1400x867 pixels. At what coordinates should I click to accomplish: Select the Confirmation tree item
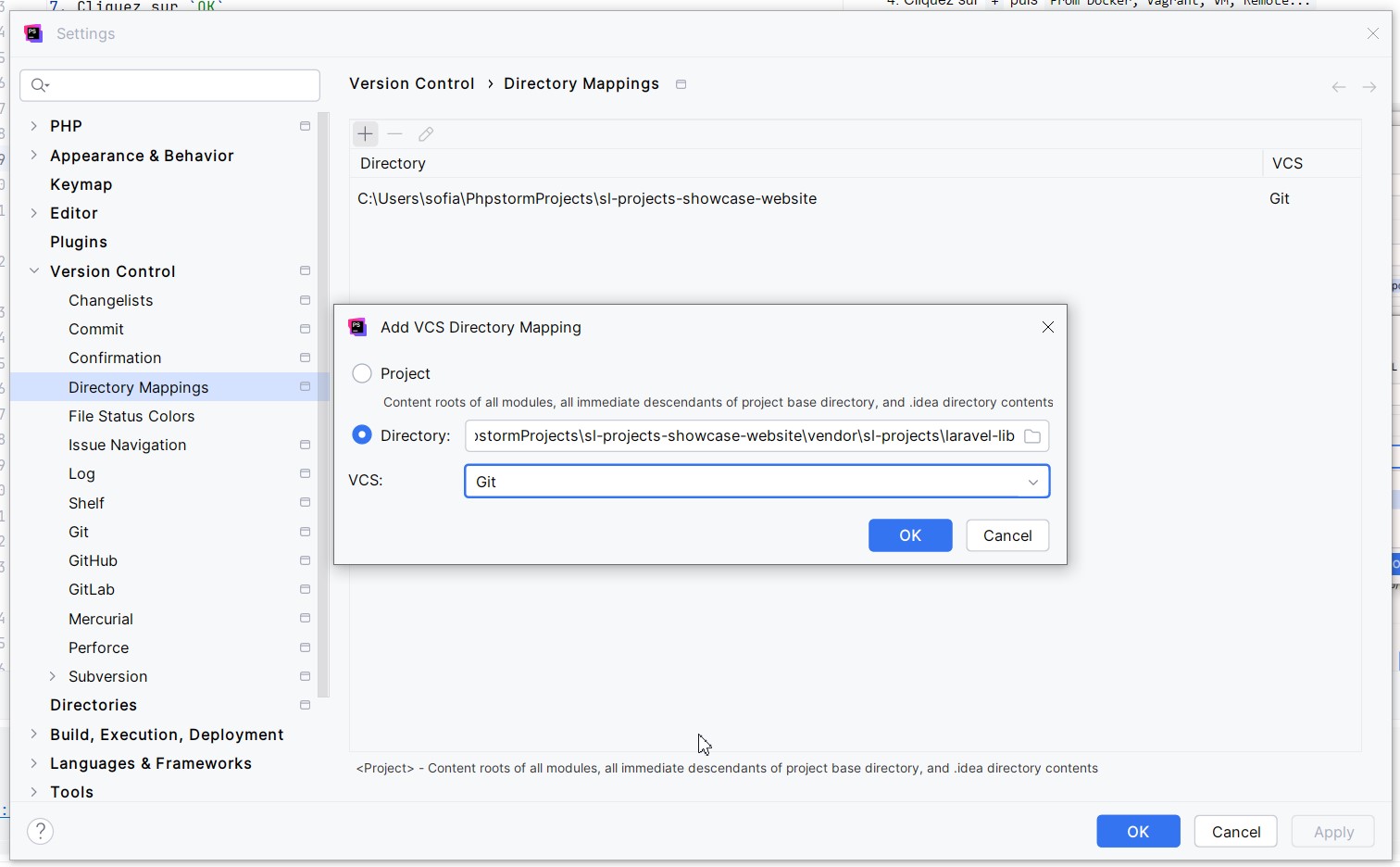115,358
